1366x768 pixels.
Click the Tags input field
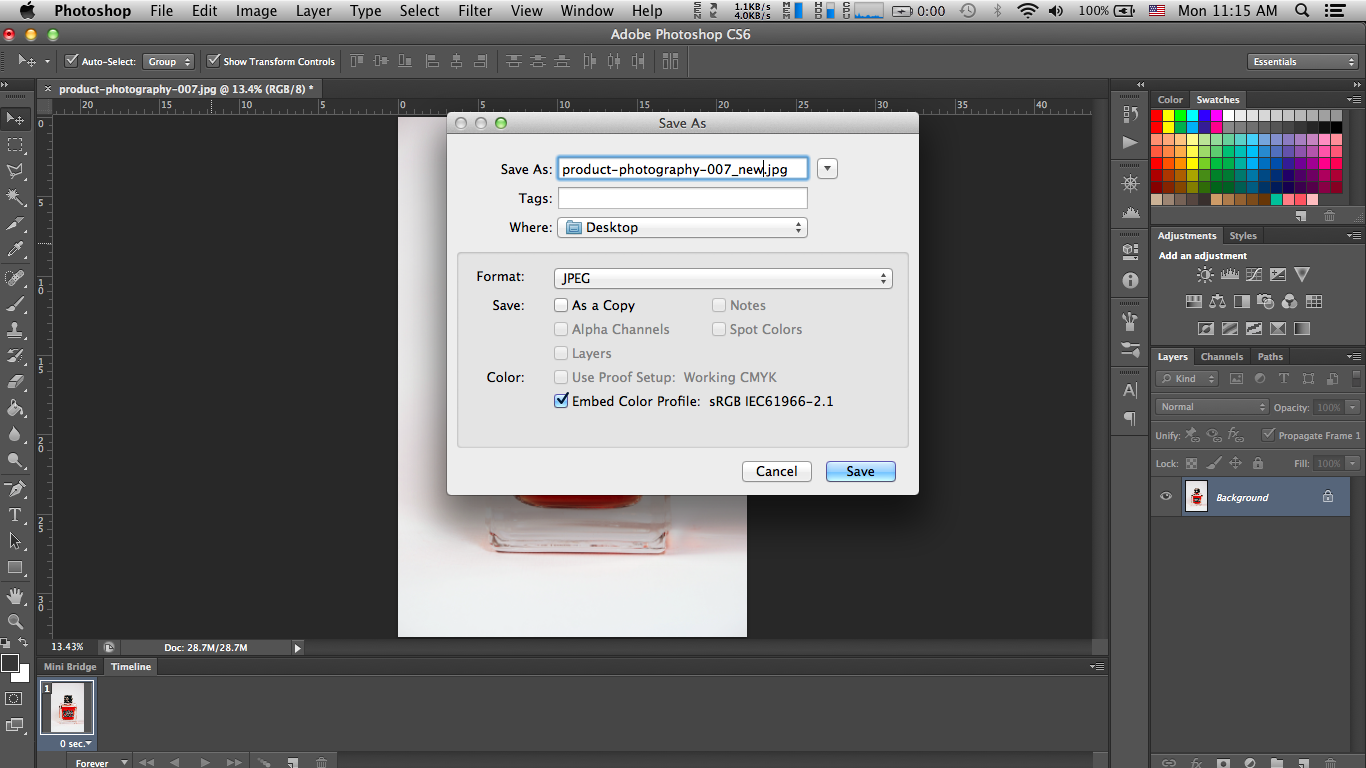coord(682,198)
